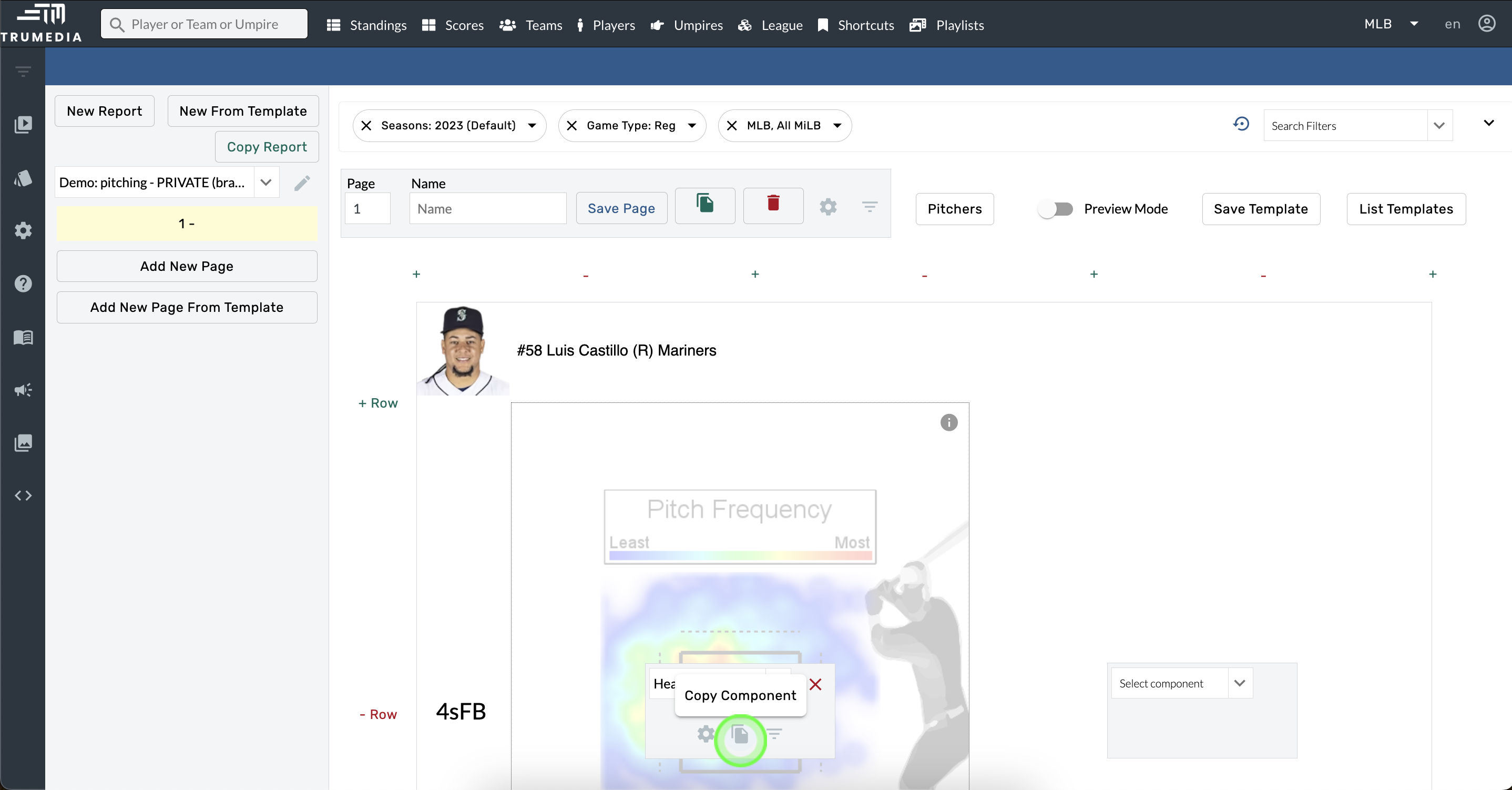The height and width of the screenshot is (790, 1512).
Task: Toggle the MLB All MiLB filter off
Action: coord(733,125)
